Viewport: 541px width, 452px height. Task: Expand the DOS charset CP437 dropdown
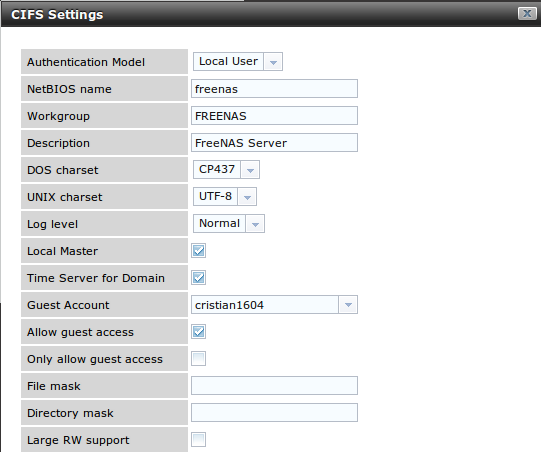[250, 170]
